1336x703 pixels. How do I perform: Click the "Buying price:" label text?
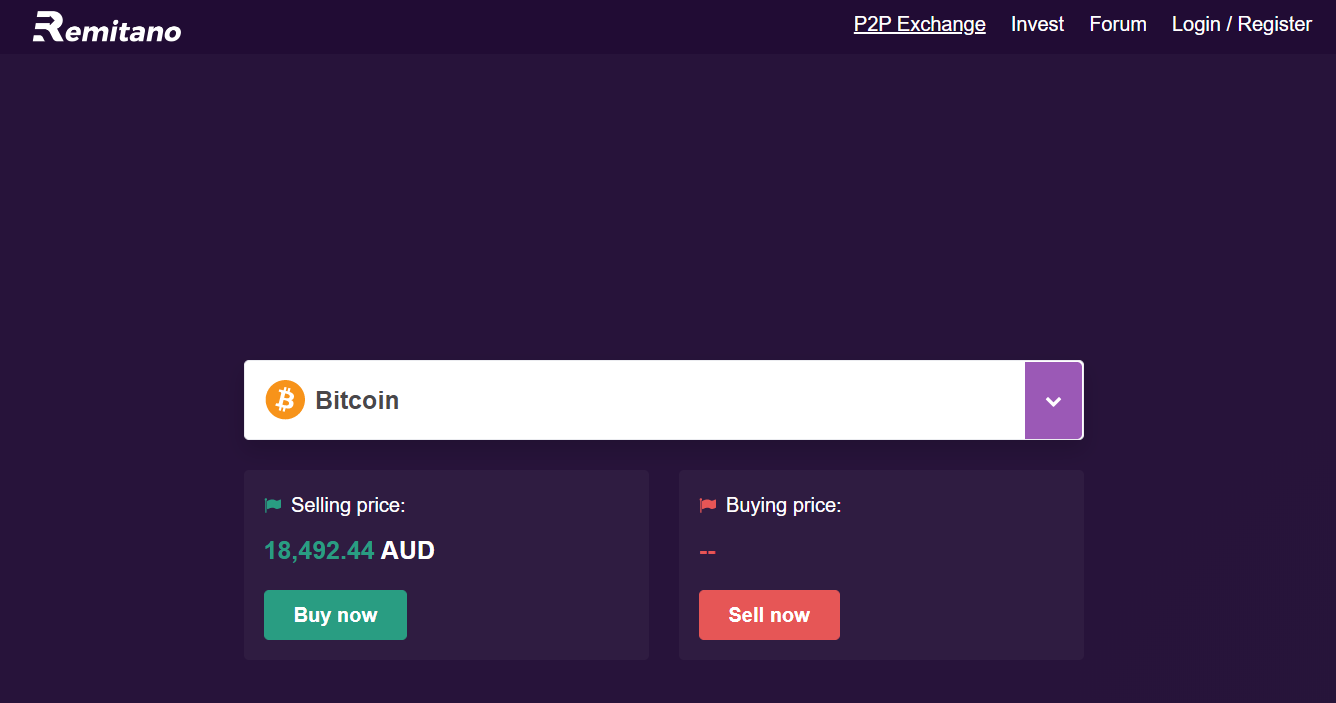point(784,506)
